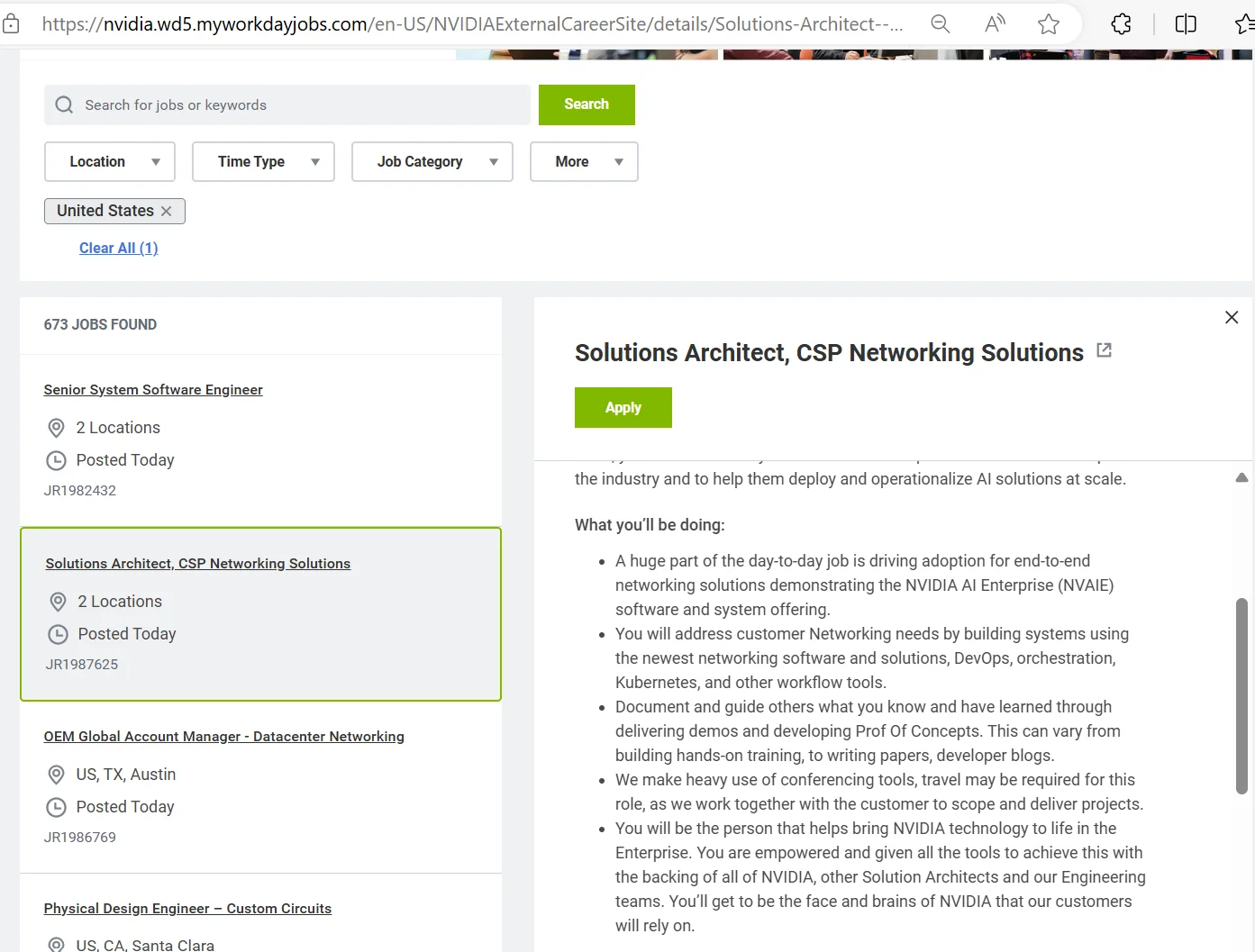
Task: Expand the Job Category dropdown
Action: pos(432,162)
